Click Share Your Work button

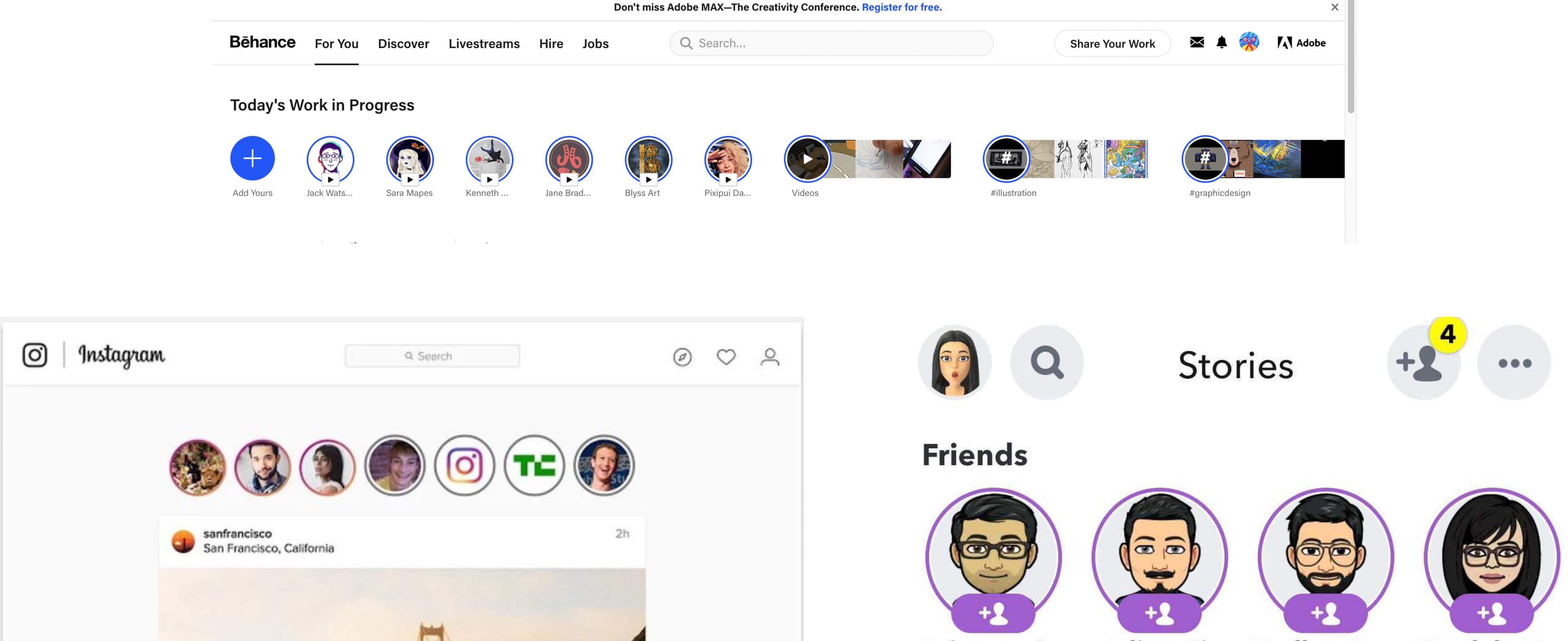tap(1112, 43)
